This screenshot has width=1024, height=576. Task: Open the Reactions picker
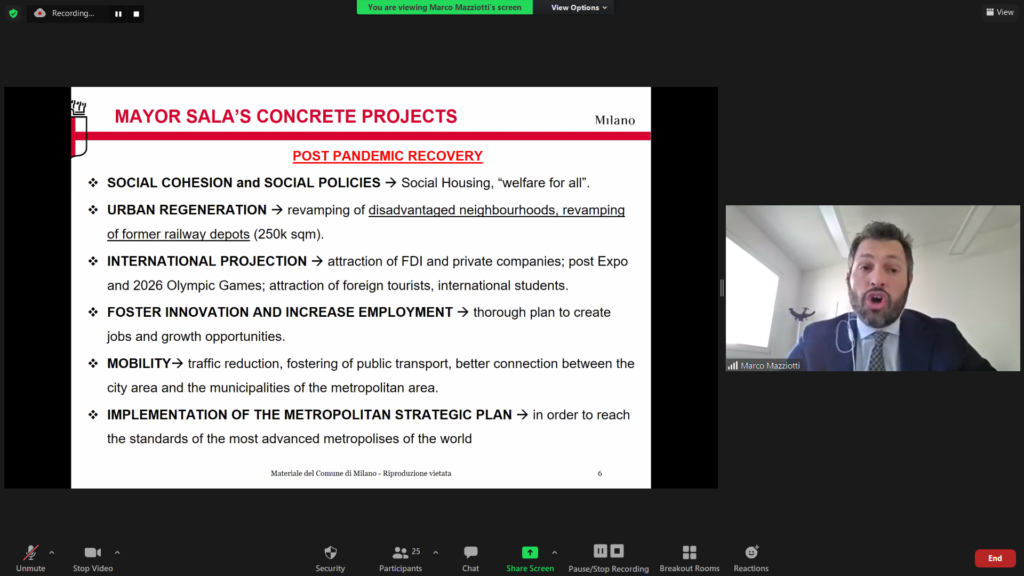click(751, 558)
